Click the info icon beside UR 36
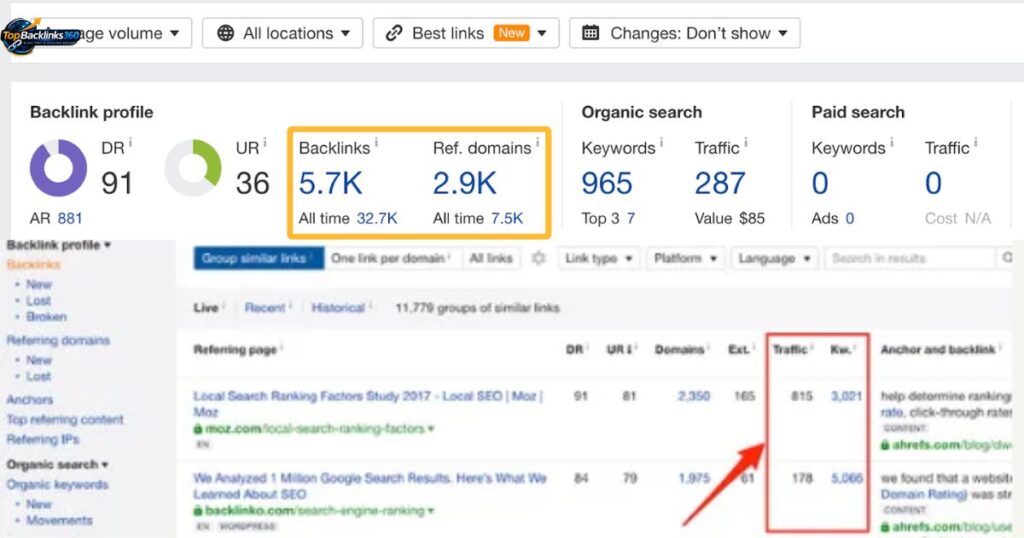This screenshot has width=1024, height=538. (x=264, y=142)
